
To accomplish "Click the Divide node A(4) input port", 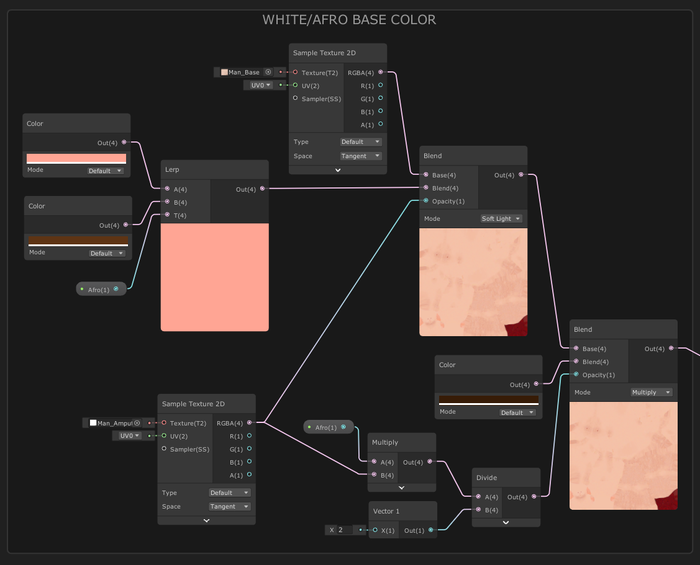I will [x=479, y=496].
